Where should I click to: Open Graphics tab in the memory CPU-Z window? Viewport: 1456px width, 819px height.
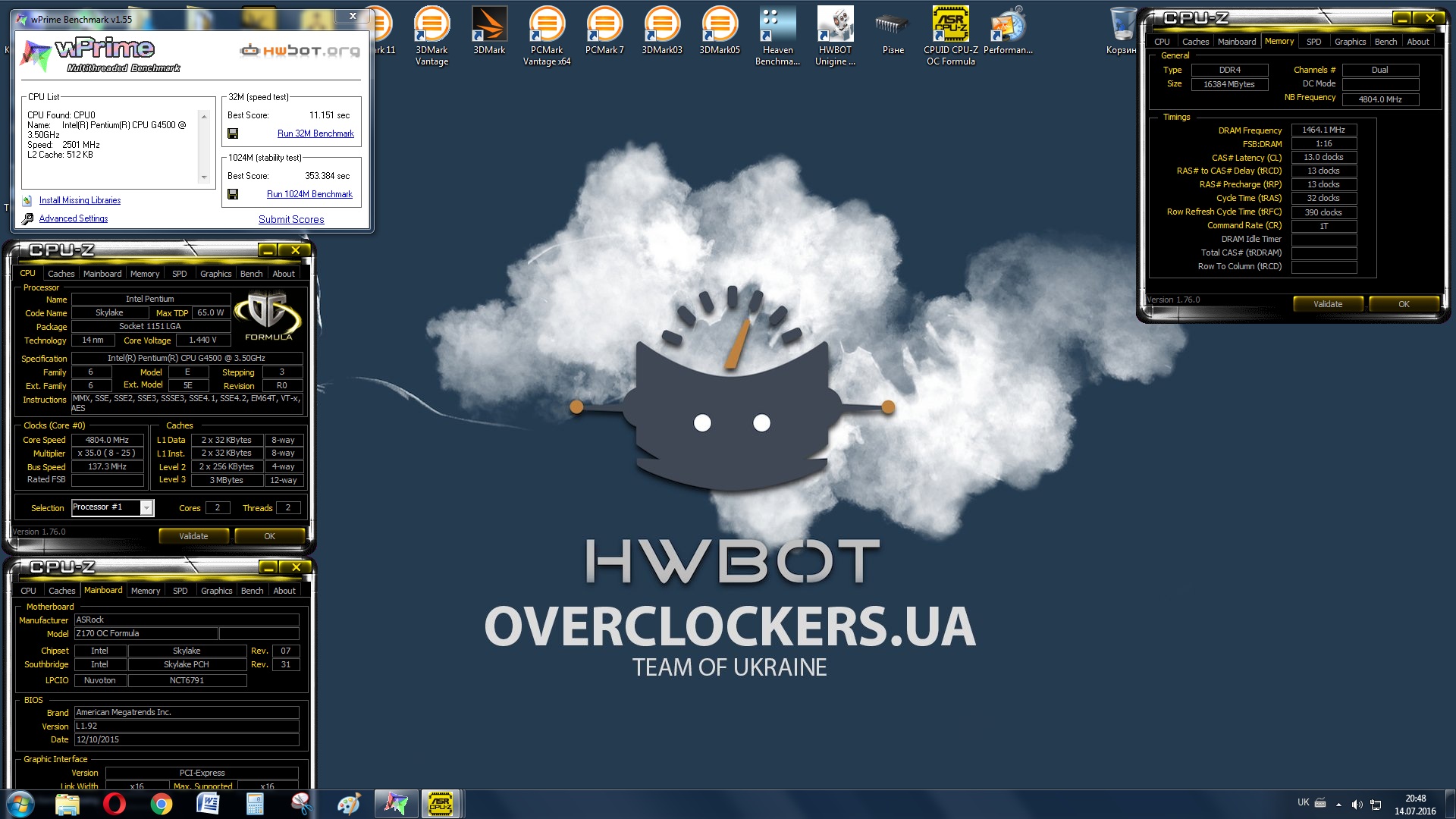1350,42
